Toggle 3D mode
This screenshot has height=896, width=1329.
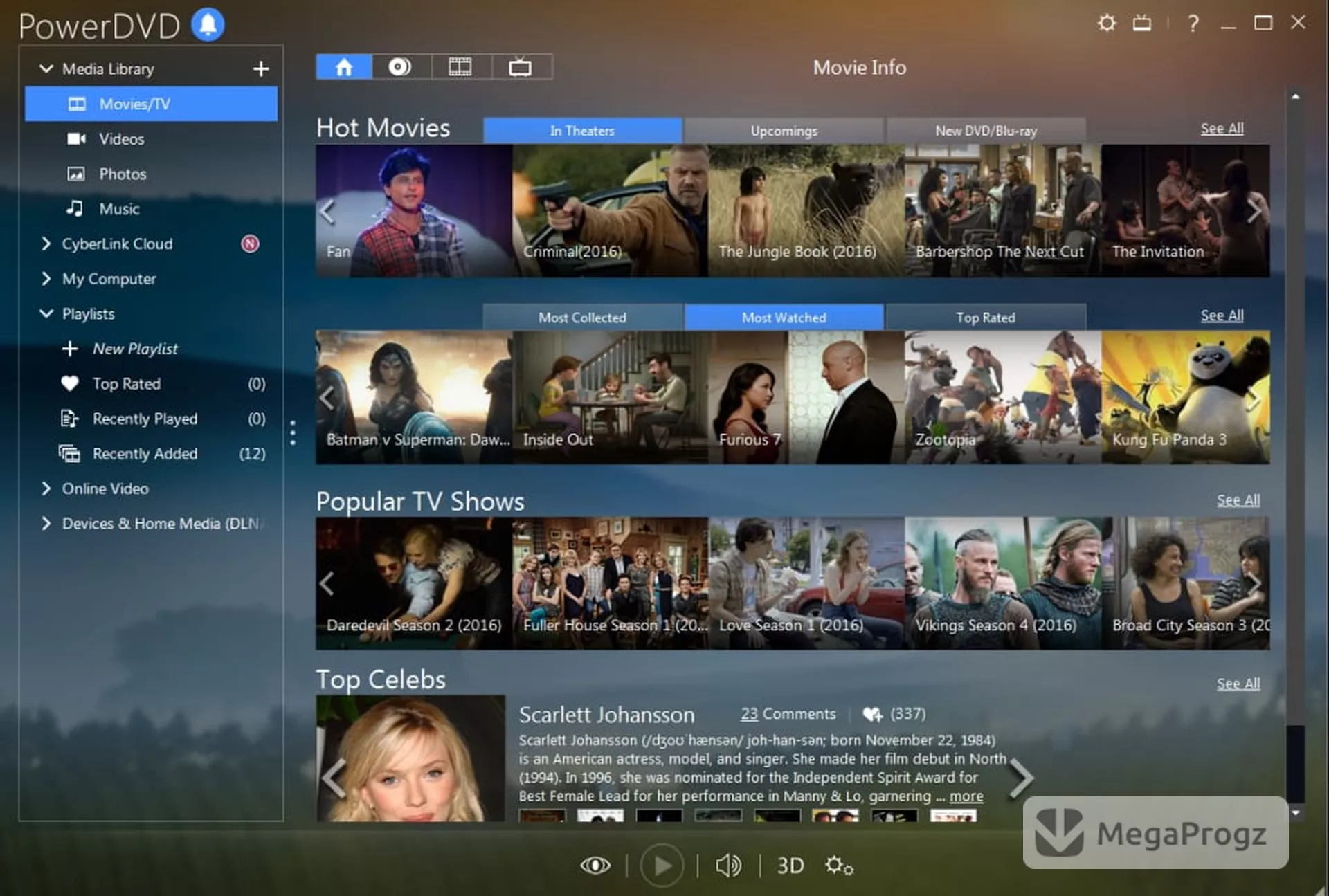(x=790, y=866)
